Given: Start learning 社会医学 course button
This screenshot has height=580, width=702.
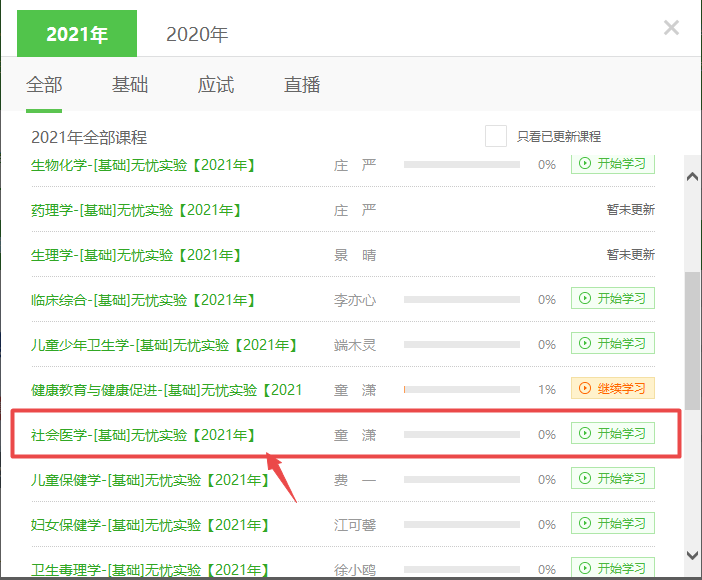Looking at the screenshot, I should point(612,434).
